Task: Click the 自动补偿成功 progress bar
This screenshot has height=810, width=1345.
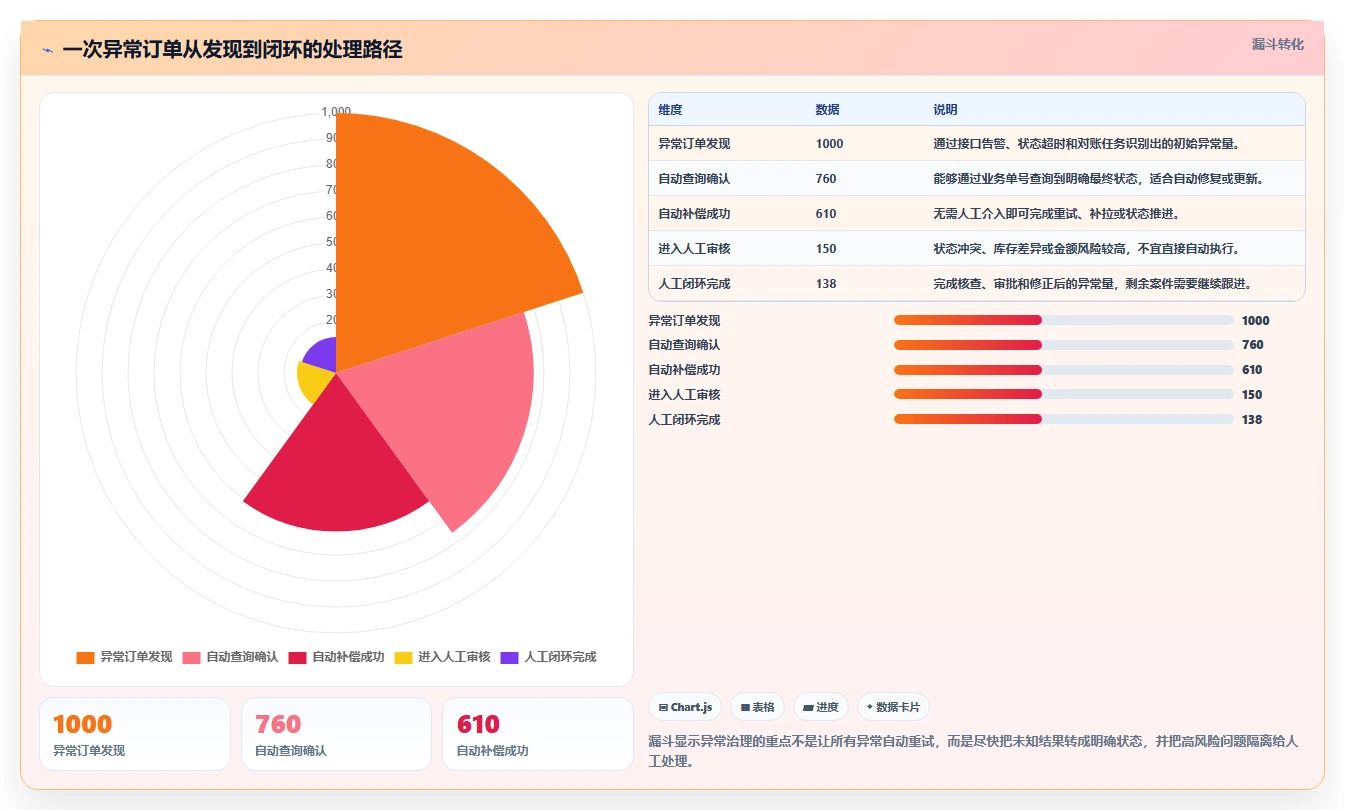Action: [x=1063, y=370]
